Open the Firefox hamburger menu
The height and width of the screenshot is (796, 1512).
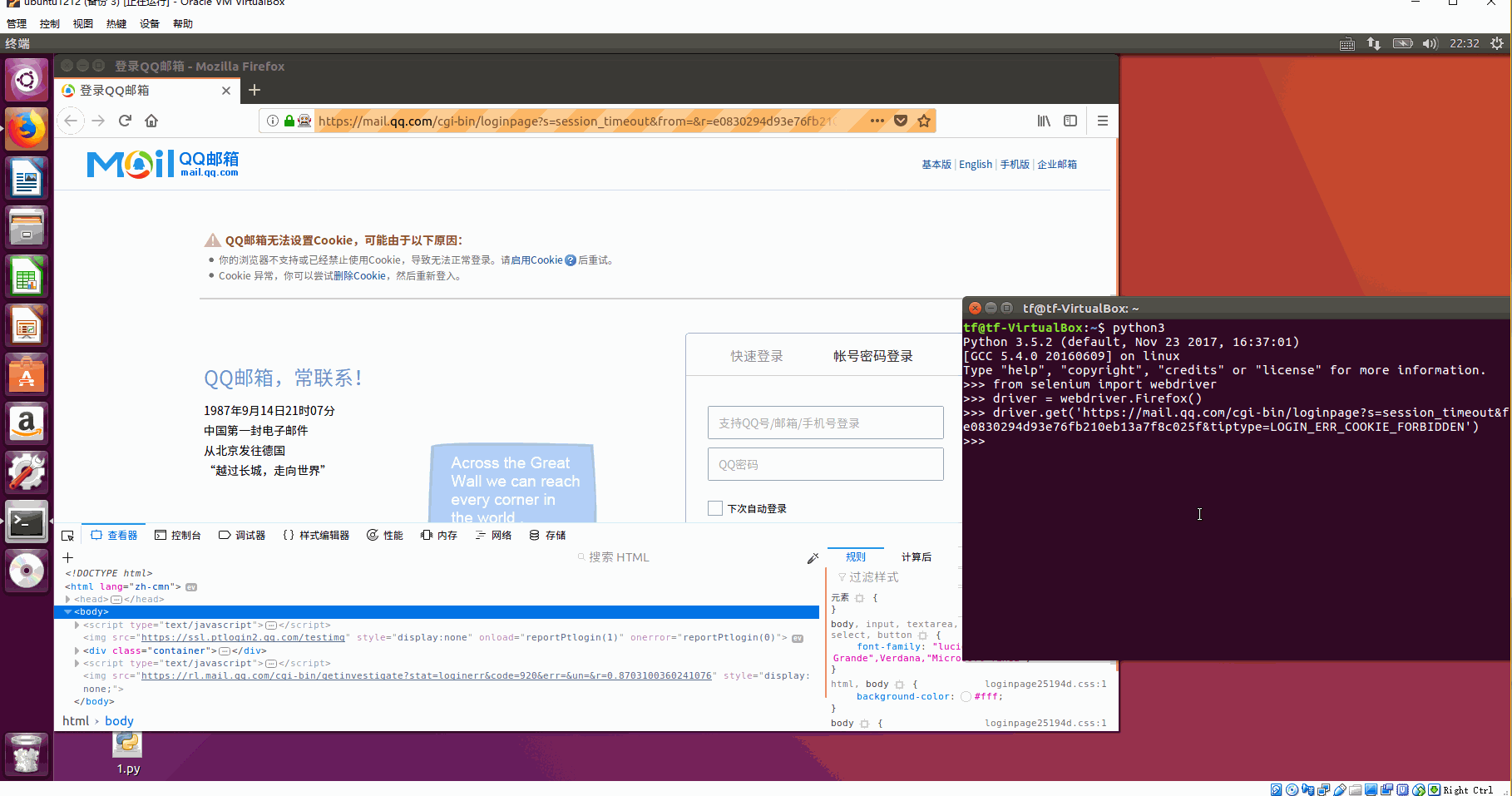point(1103,121)
